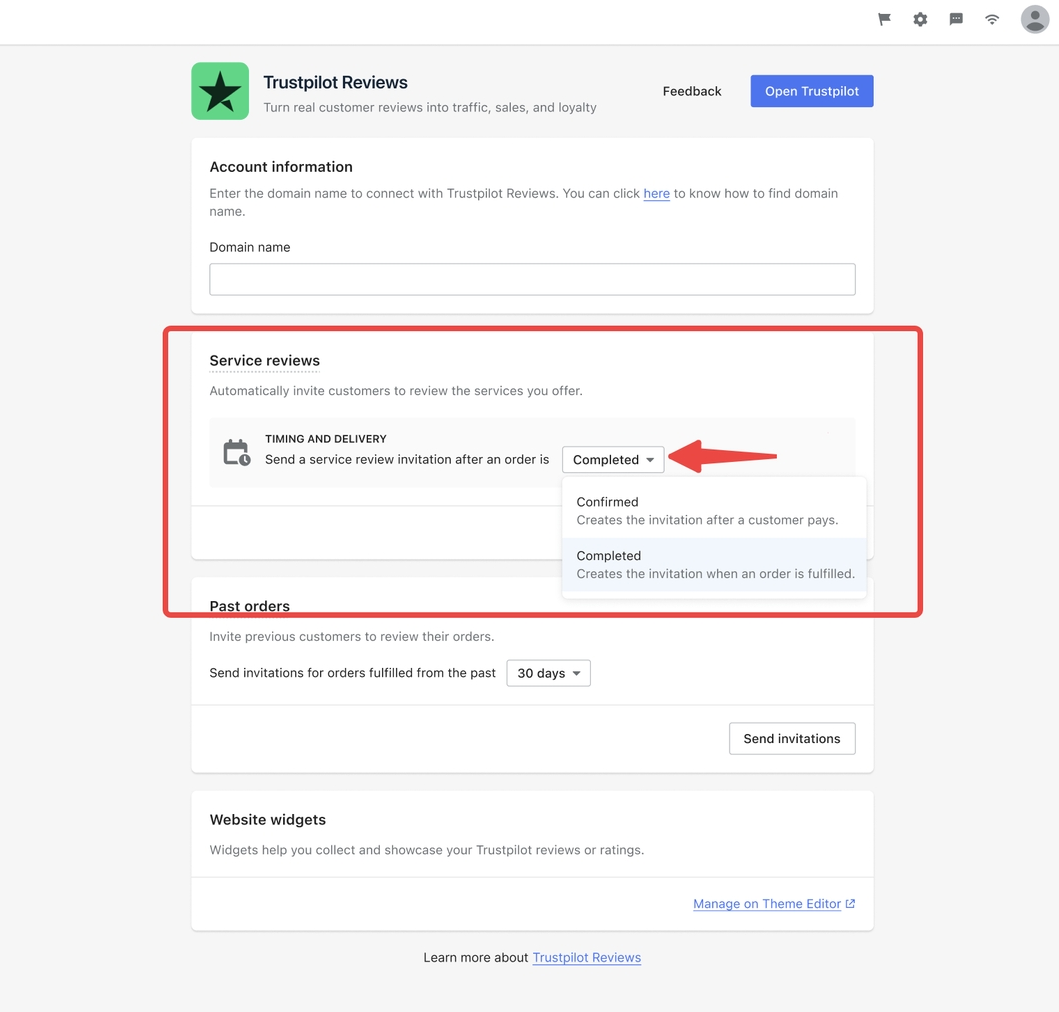Viewport: 1059px width, 1012px height.
Task: Focus the Domain name input field
Action: [x=532, y=279]
